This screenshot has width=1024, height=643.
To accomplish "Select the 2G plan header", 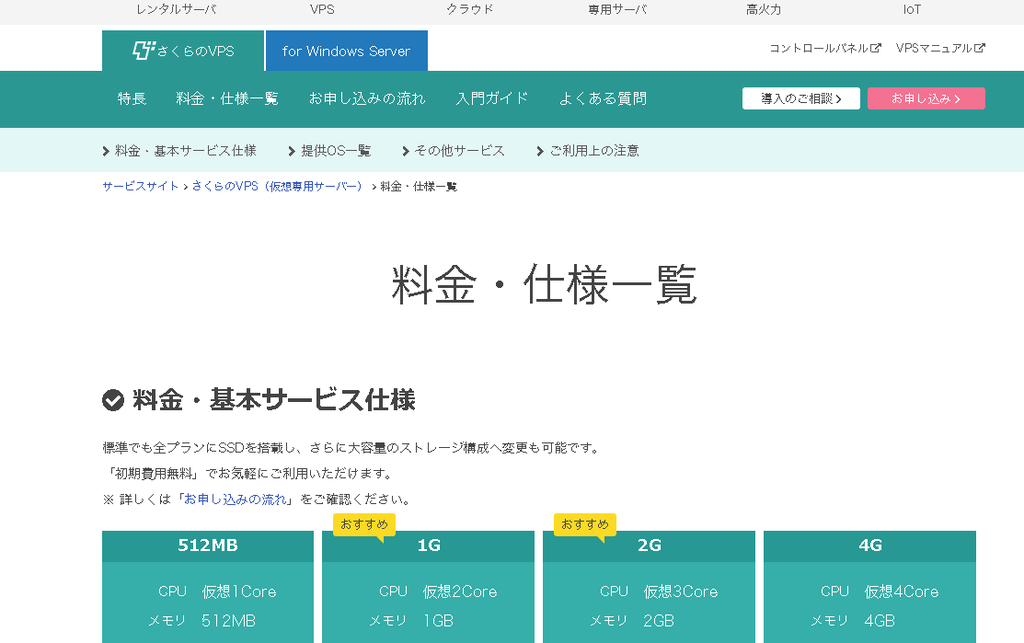I will (649, 546).
